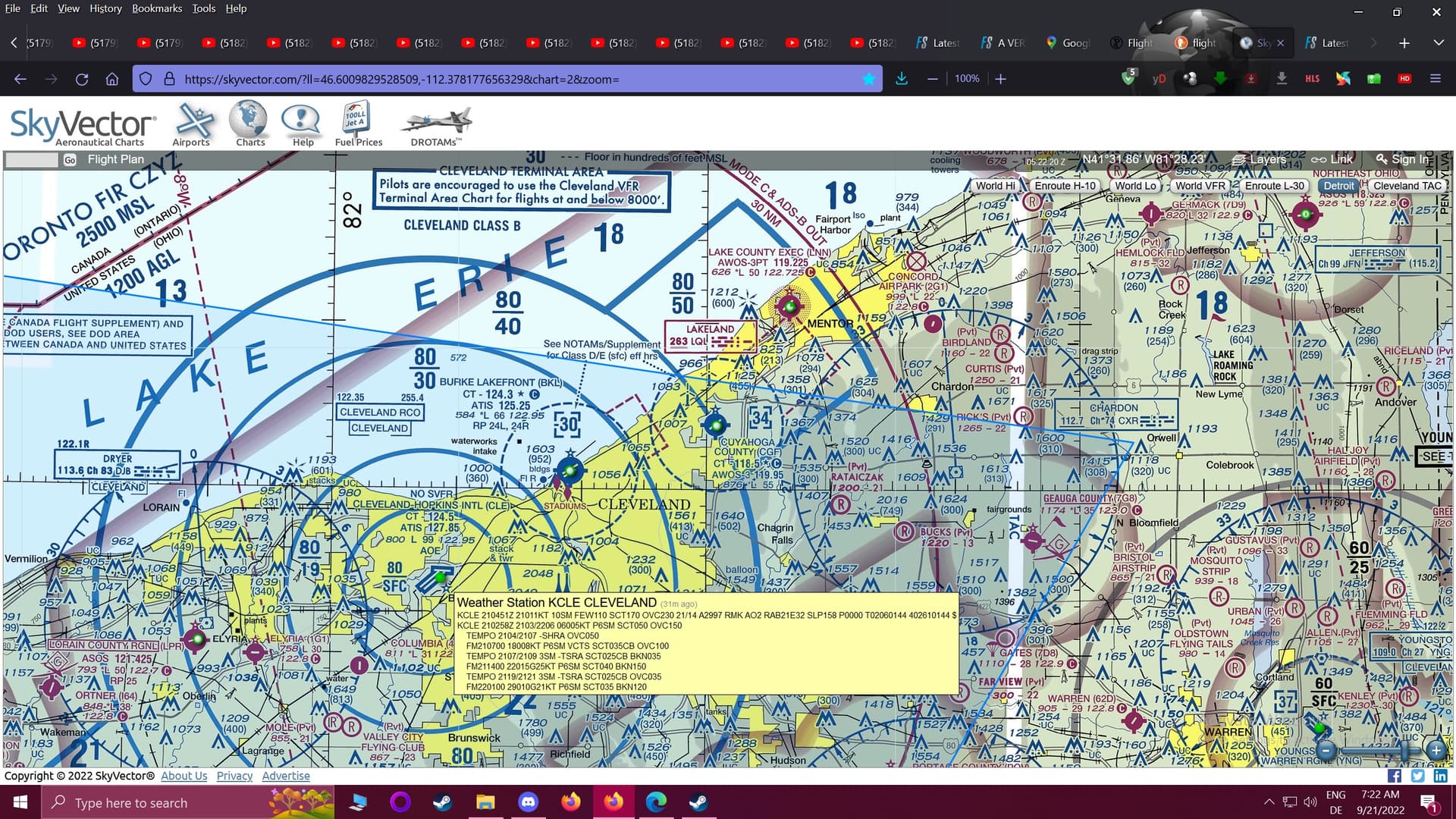Click the map zoom-out minus button
1456x819 pixels.
[x=1326, y=750]
